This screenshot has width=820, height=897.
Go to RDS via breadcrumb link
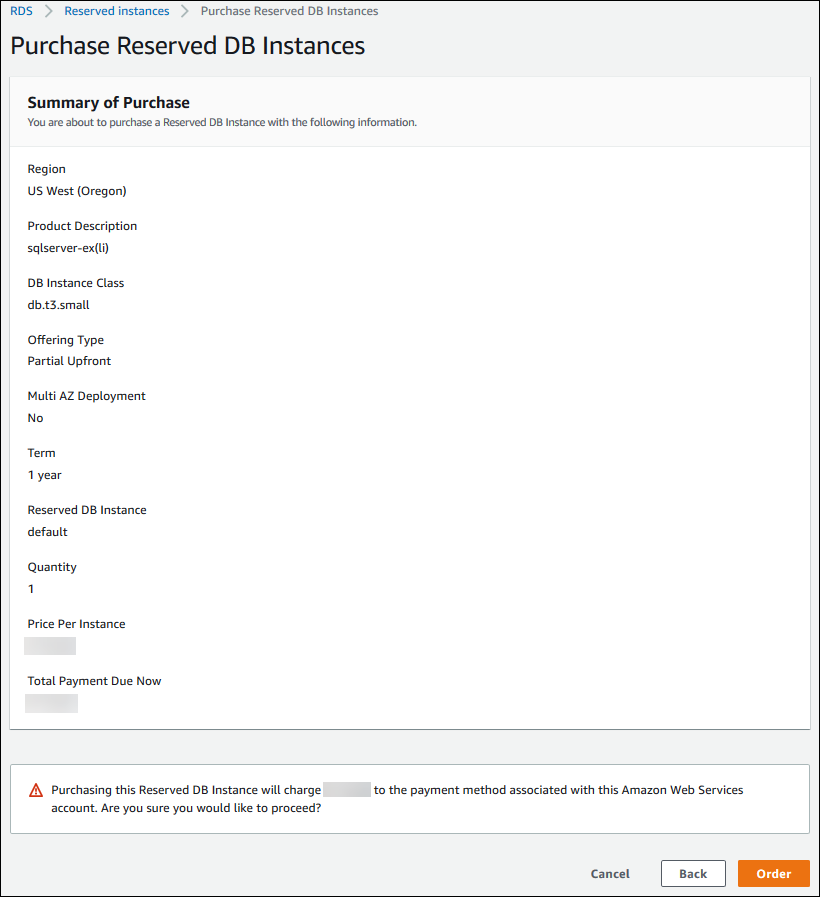coord(21,11)
